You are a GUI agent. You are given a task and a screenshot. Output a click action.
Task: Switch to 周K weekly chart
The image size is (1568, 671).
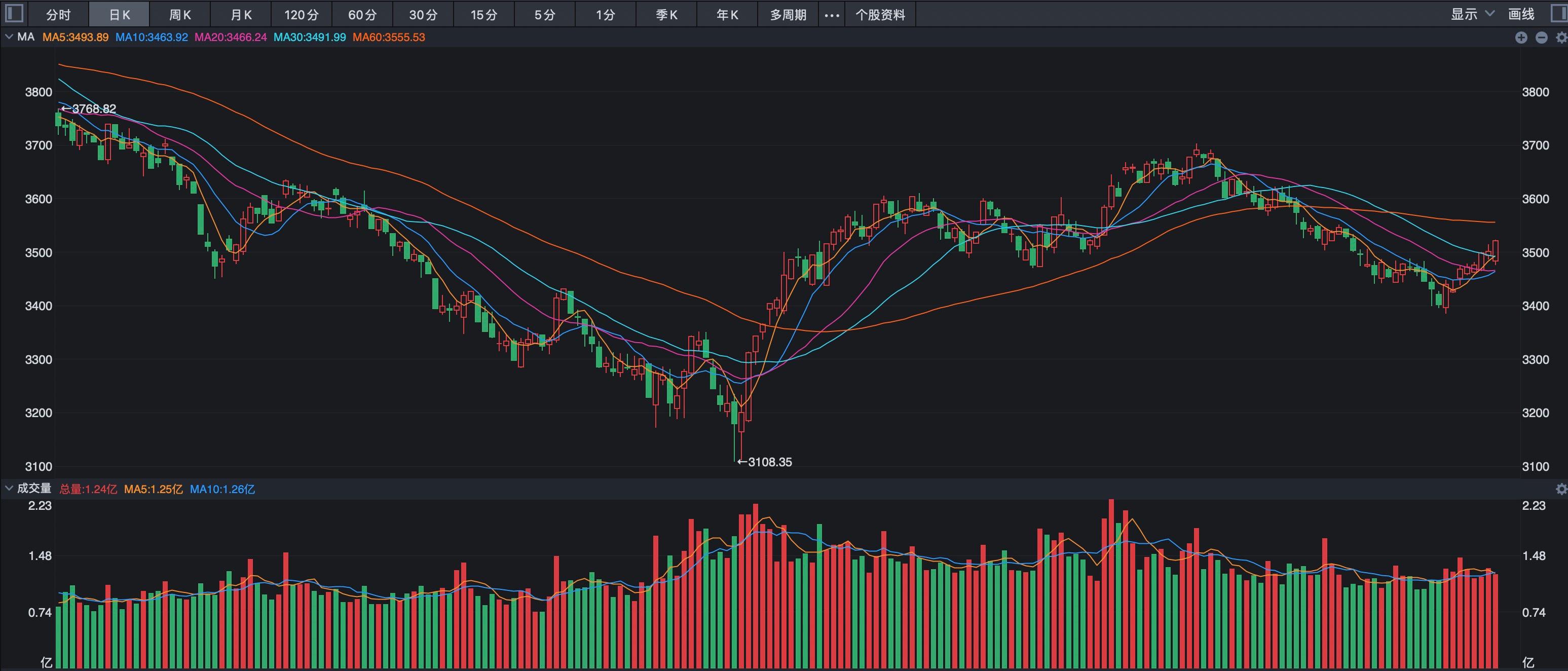tap(180, 15)
